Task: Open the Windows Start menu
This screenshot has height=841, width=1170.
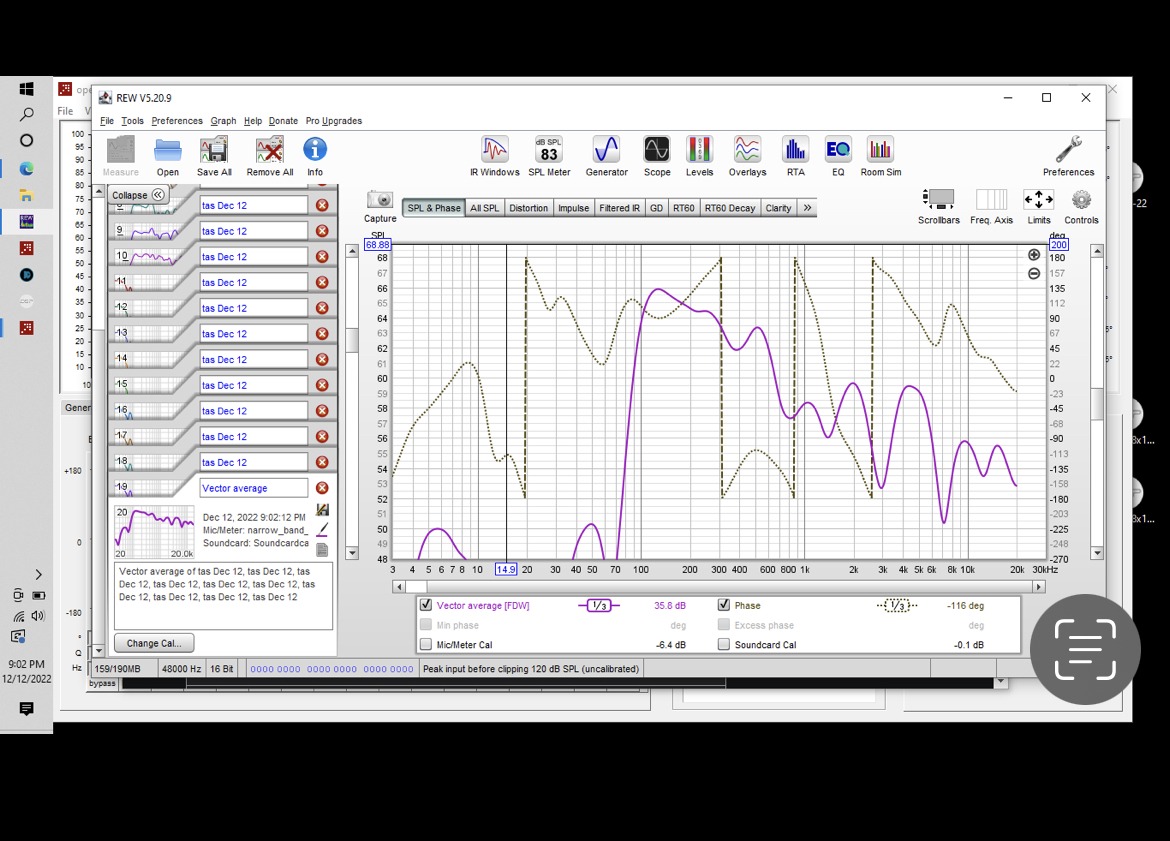Action: pos(26,89)
